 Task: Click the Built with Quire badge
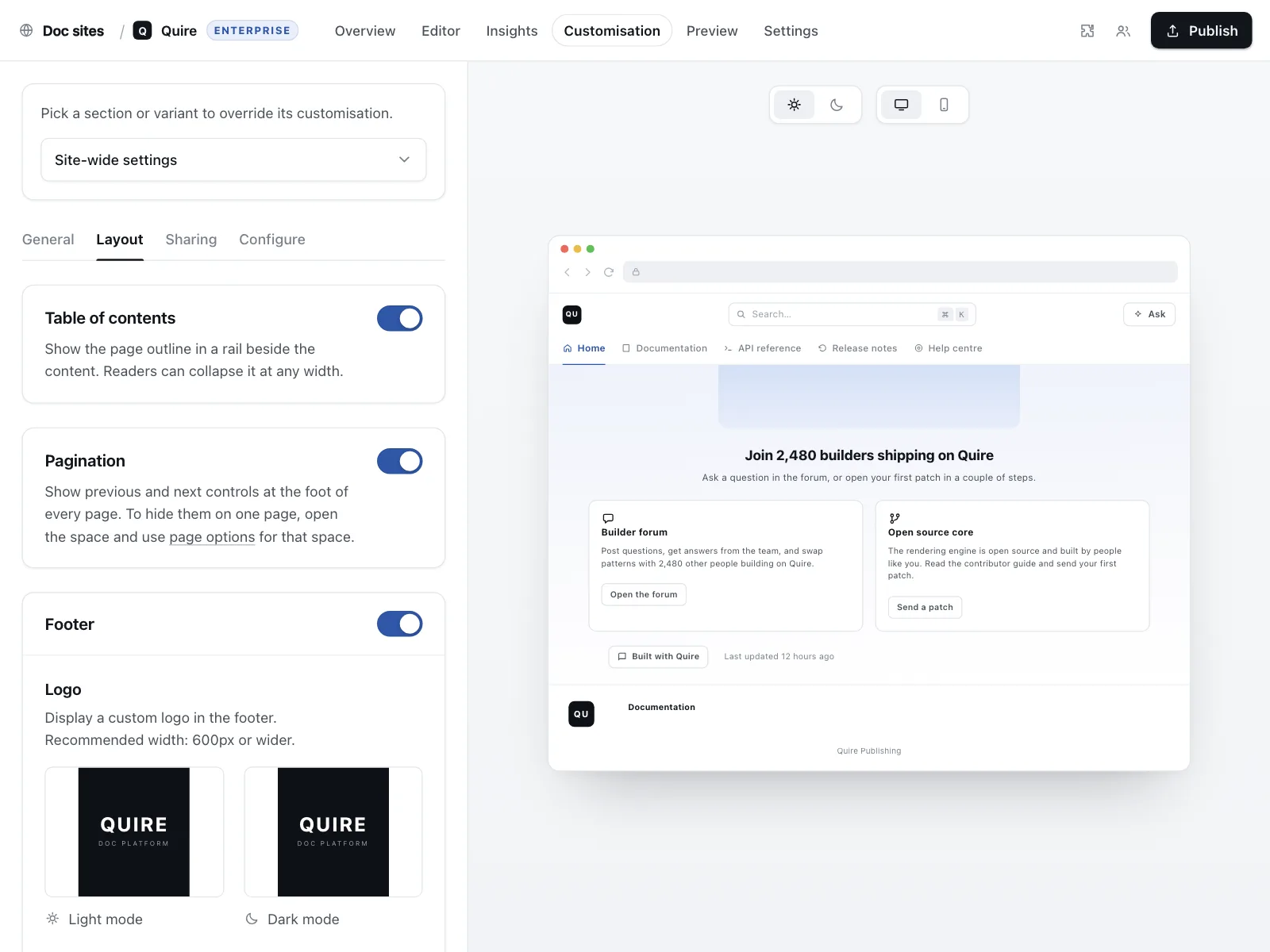tap(658, 657)
